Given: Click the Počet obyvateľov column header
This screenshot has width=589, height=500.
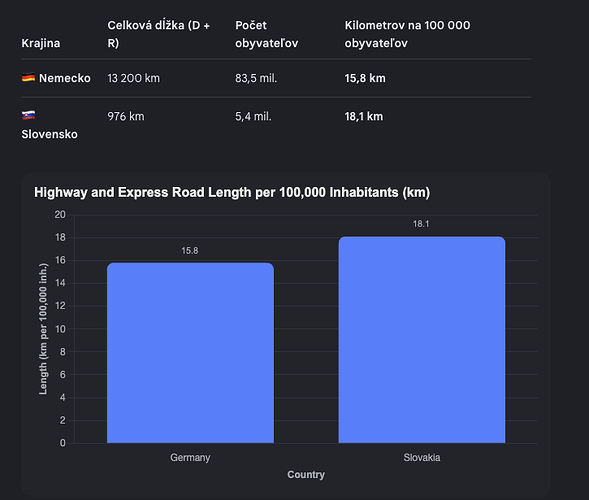Looking at the screenshot, I should coord(267,34).
